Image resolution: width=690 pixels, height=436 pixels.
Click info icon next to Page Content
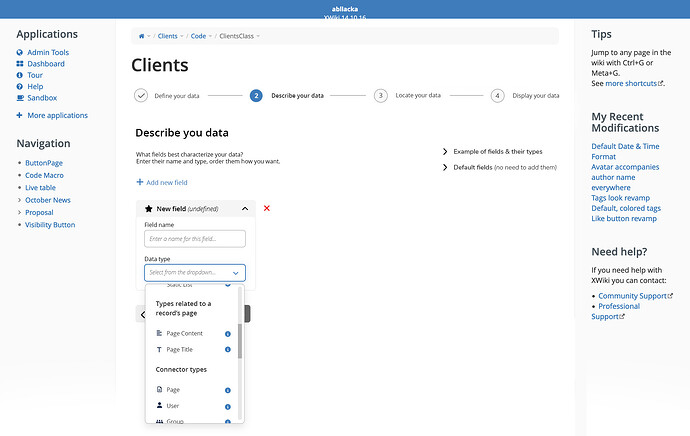[x=228, y=333]
